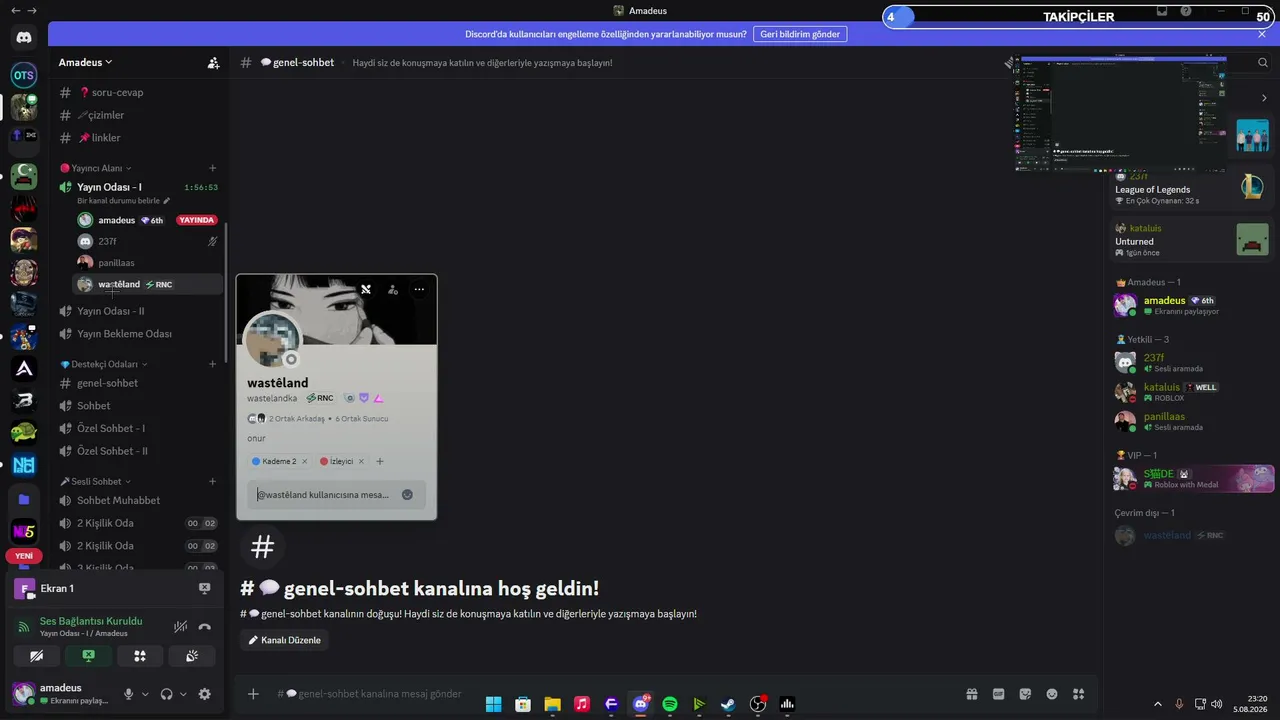Open Discord direct messages home icon
The image size is (1280, 720).
click(x=24, y=38)
